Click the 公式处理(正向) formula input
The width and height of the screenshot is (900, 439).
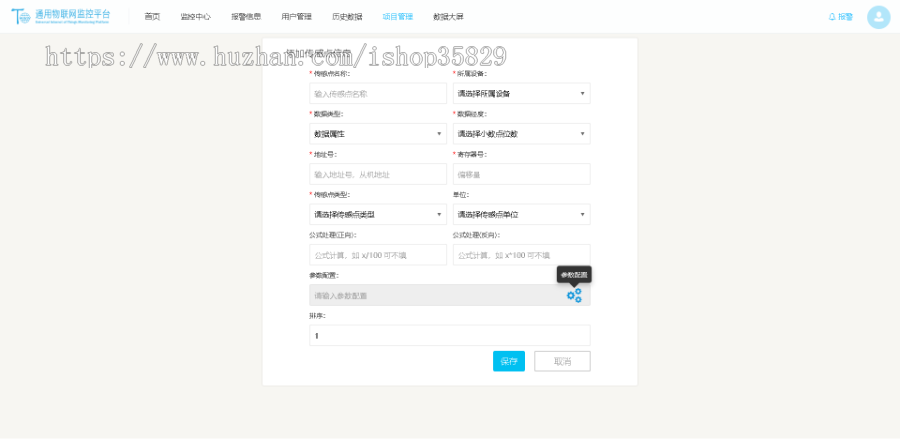(378, 255)
